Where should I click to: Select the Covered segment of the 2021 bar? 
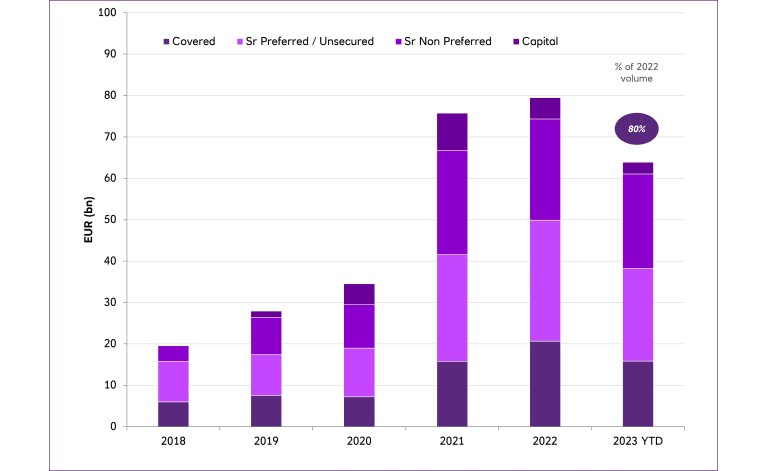pyautogui.click(x=452, y=394)
